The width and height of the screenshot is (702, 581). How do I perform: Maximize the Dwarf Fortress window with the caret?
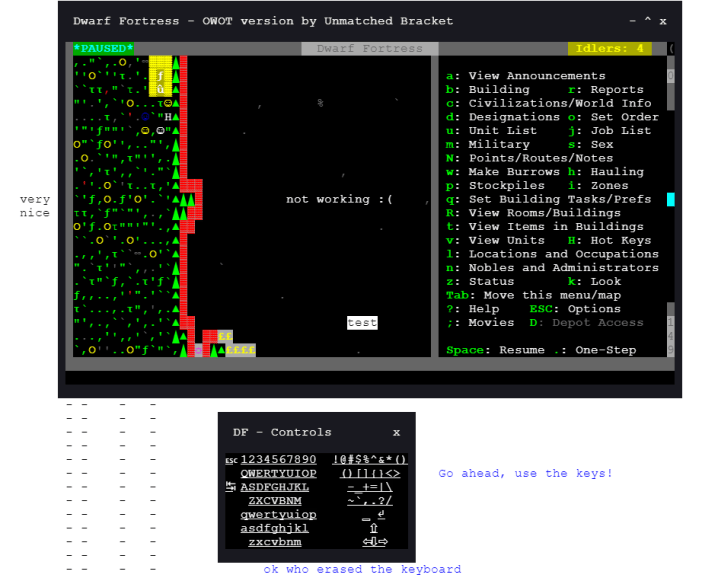pyautogui.click(x=647, y=20)
